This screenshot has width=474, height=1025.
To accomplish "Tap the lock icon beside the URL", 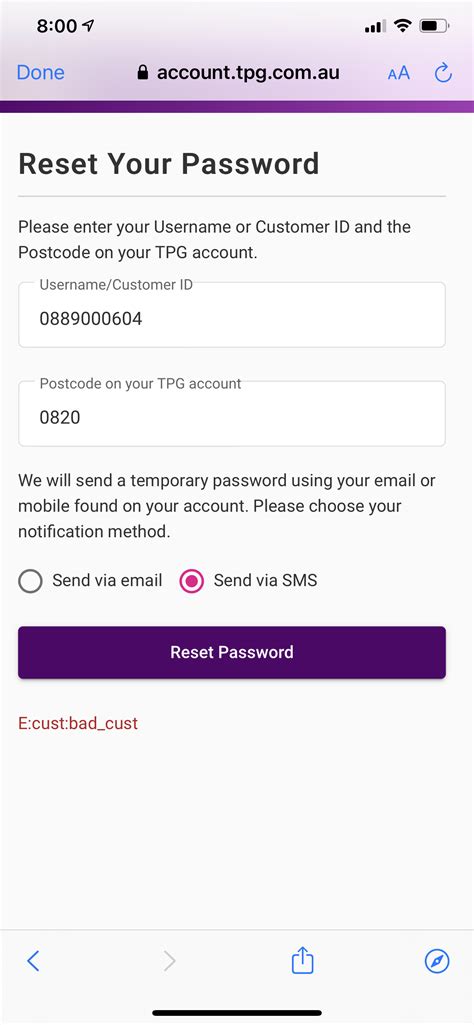I will [143, 72].
